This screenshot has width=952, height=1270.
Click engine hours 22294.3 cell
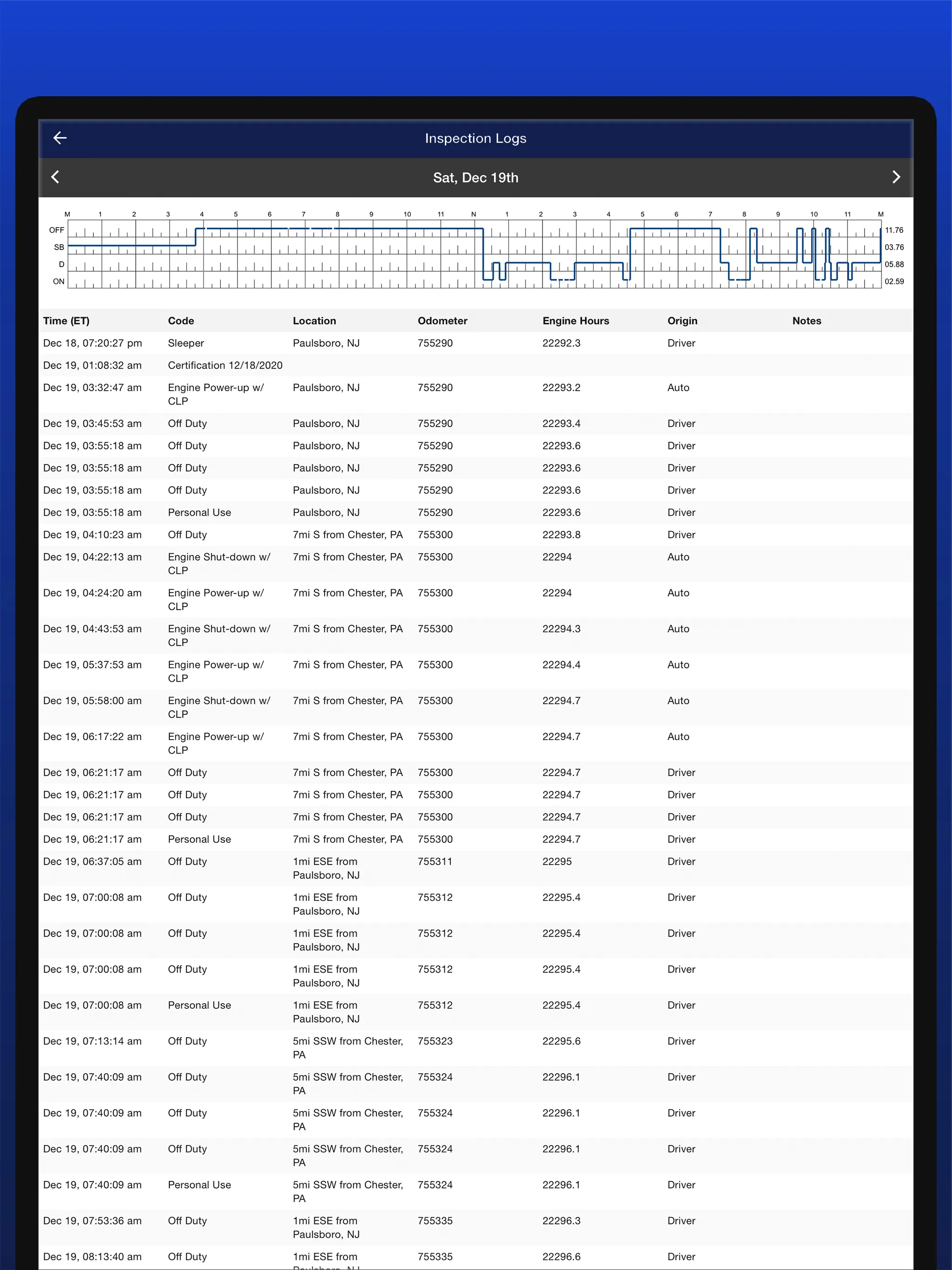pos(561,629)
